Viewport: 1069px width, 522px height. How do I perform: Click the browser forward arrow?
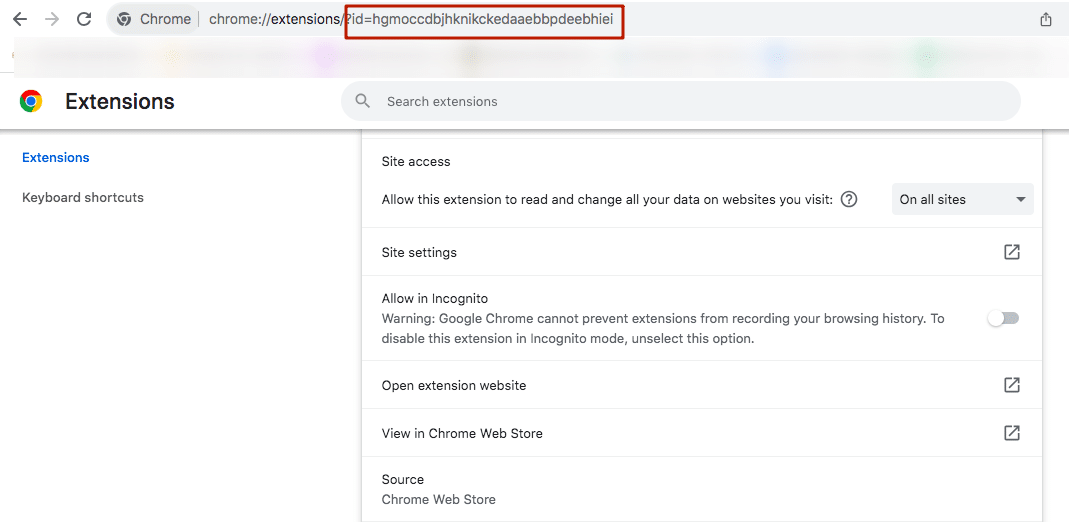tap(52, 19)
